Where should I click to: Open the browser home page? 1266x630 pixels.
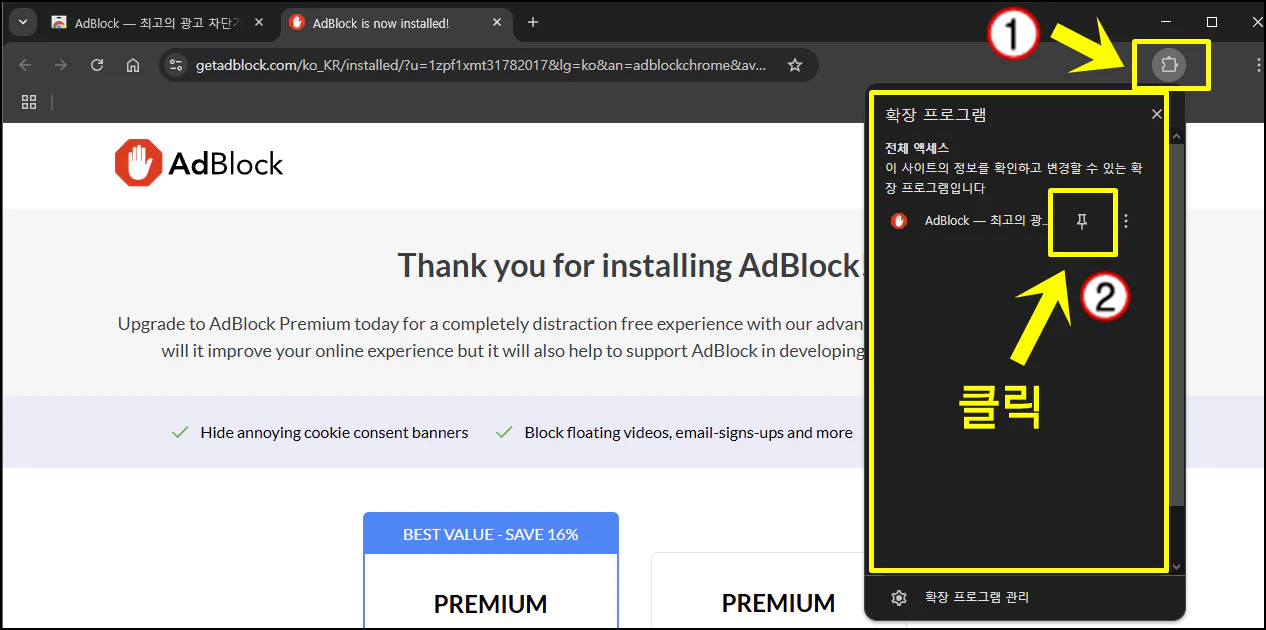tap(133, 66)
